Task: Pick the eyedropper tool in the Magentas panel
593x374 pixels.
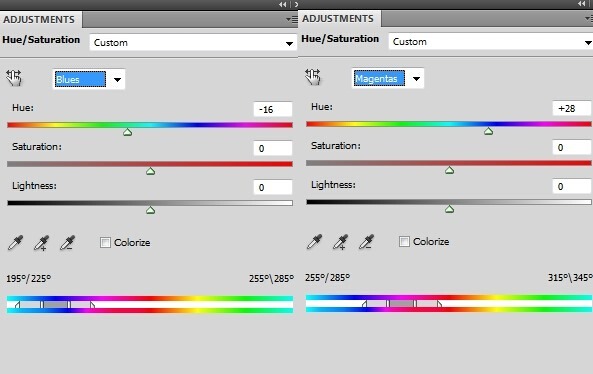Action: [314, 242]
